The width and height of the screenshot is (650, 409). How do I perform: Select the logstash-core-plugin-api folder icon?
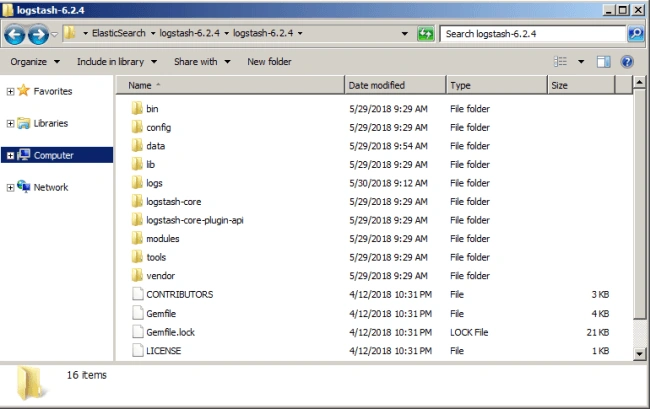point(137,220)
